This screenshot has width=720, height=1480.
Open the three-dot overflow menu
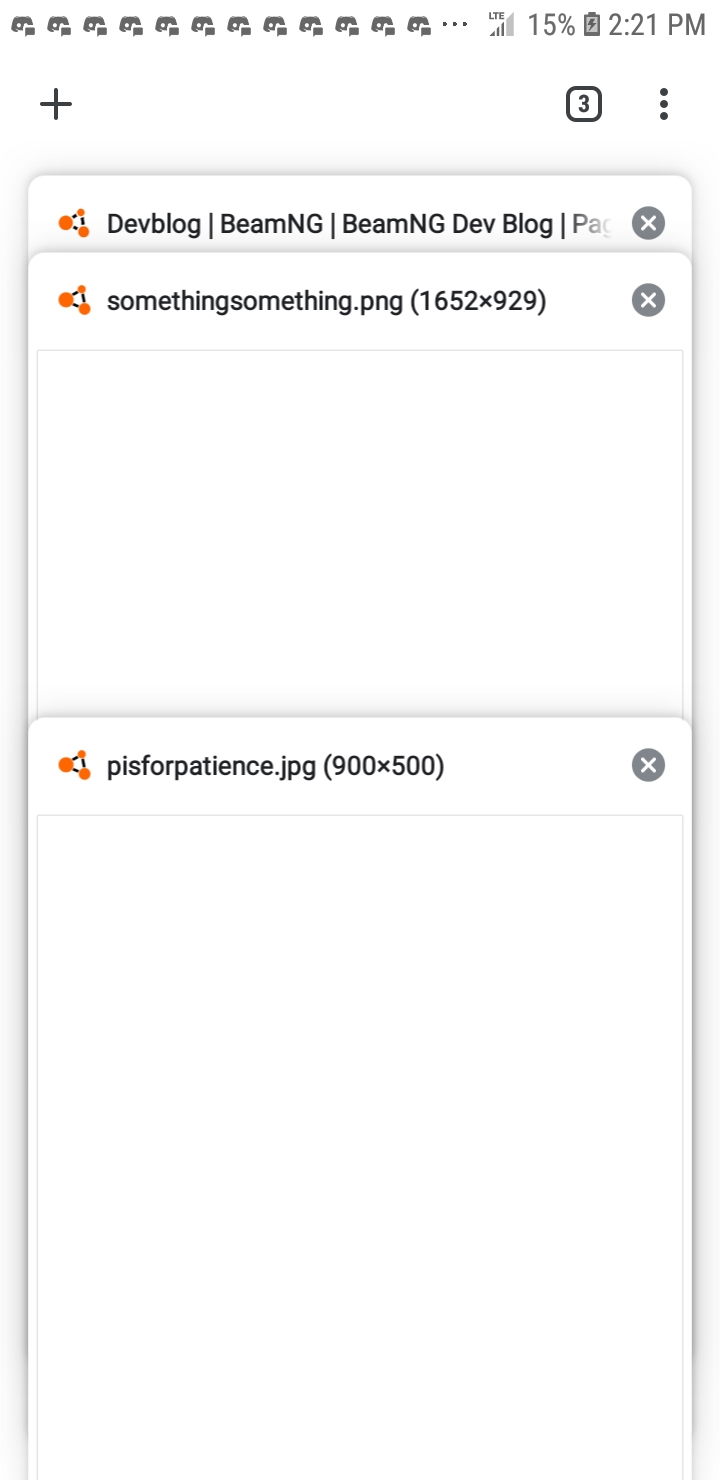pyautogui.click(x=664, y=104)
